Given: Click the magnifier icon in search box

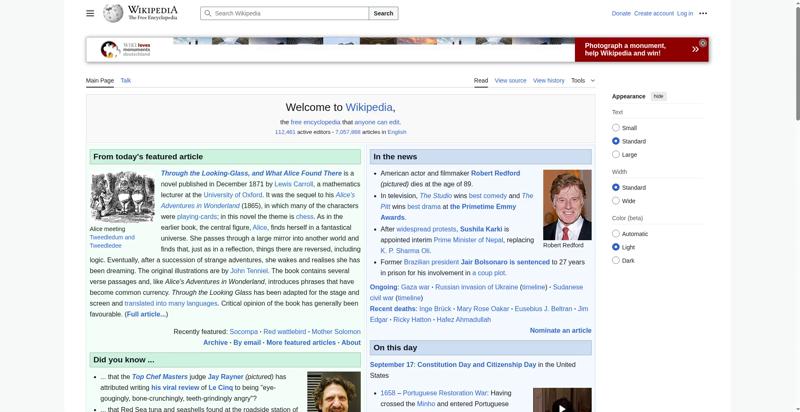Looking at the screenshot, I should 208,13.
